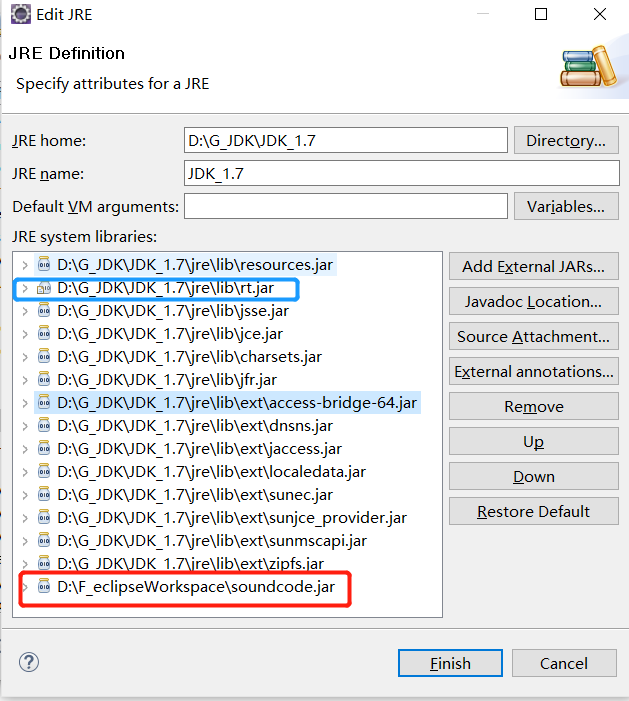The image size is (629, 701).
Task: Open the Variables... dialog button
Action: [566, 206]
